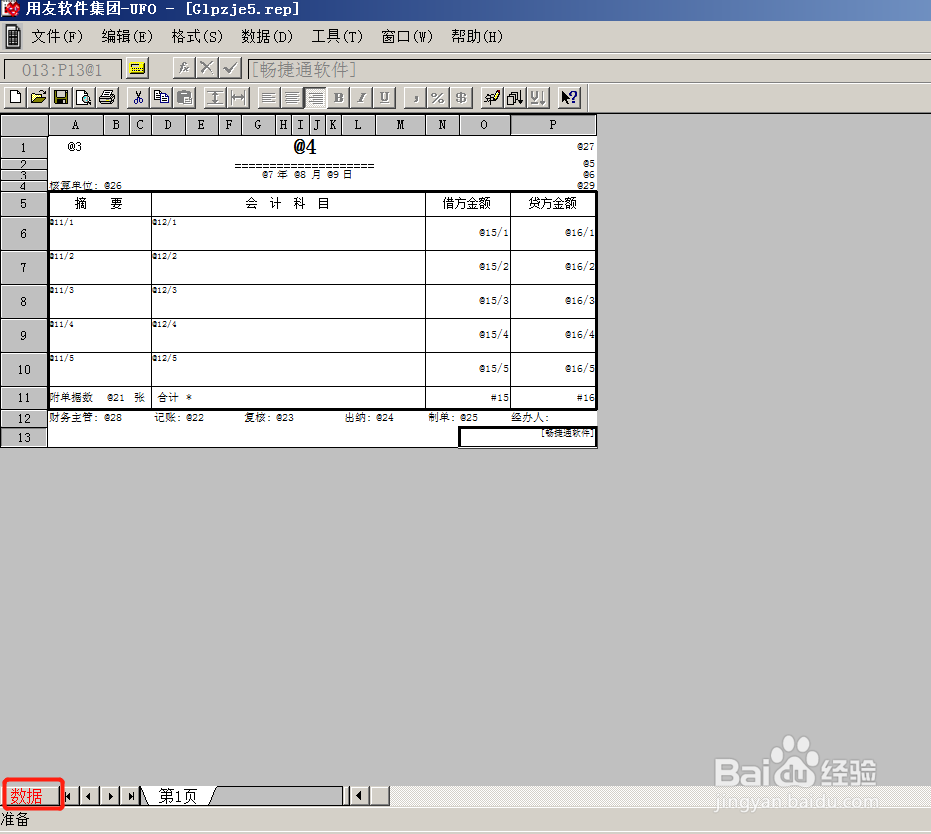
Task: Select row 13 header
Action: pyautogui.click(x=24, y=437)
